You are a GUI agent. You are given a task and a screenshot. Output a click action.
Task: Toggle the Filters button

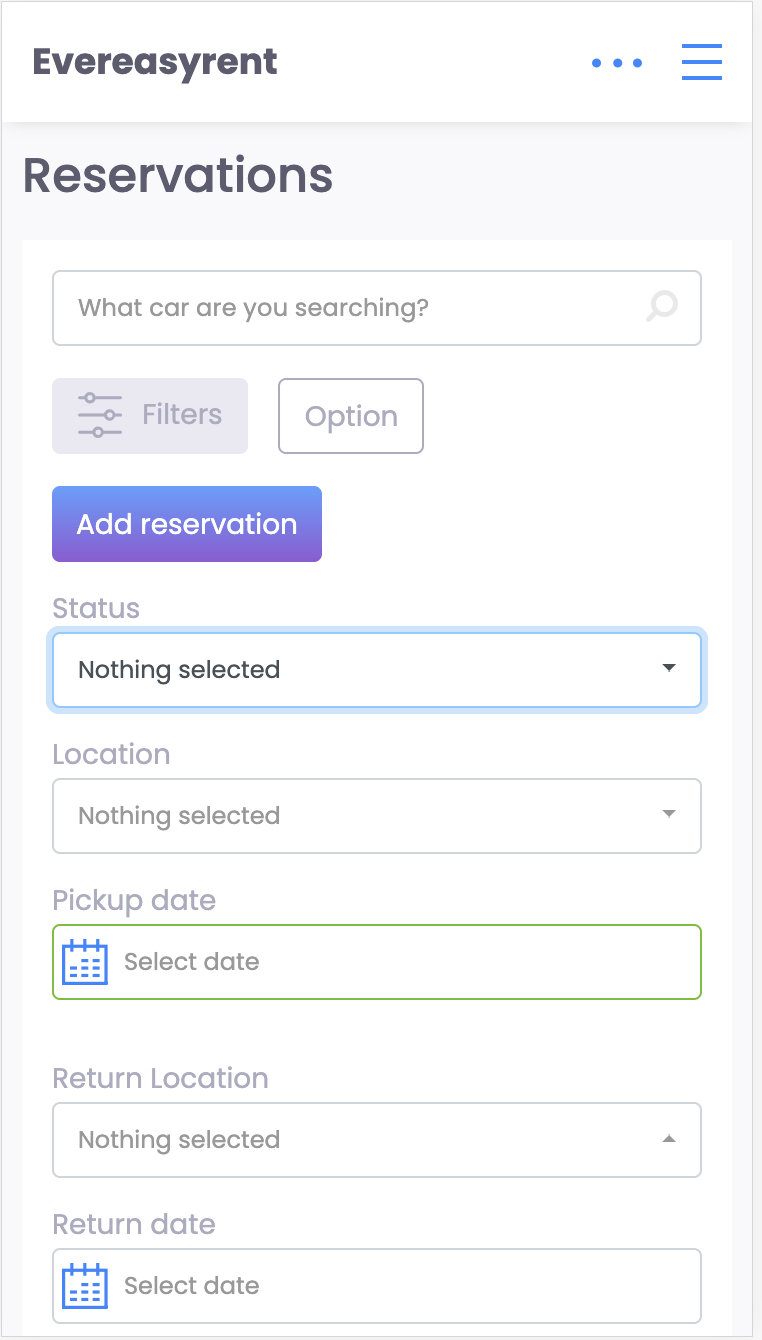pos(150,416)
